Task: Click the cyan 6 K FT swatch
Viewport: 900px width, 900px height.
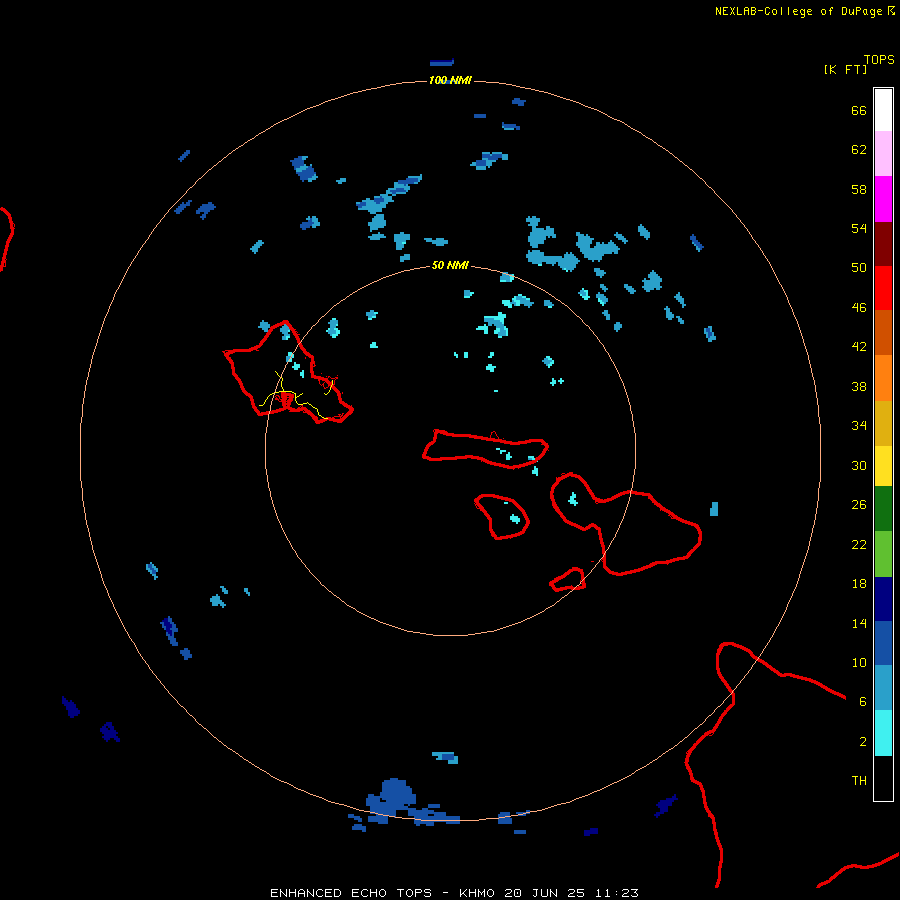Action: click(883, 732)
